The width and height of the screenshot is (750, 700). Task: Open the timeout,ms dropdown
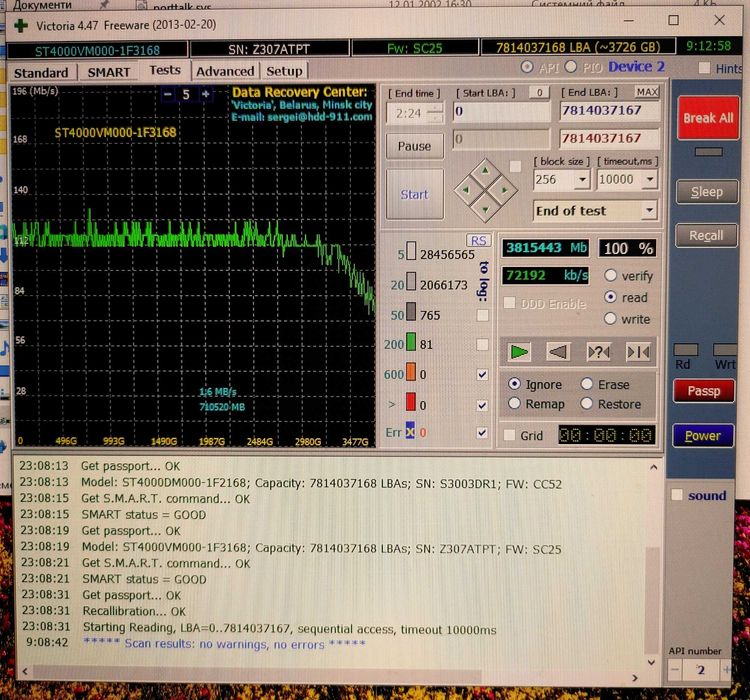(x=648, y=181)
